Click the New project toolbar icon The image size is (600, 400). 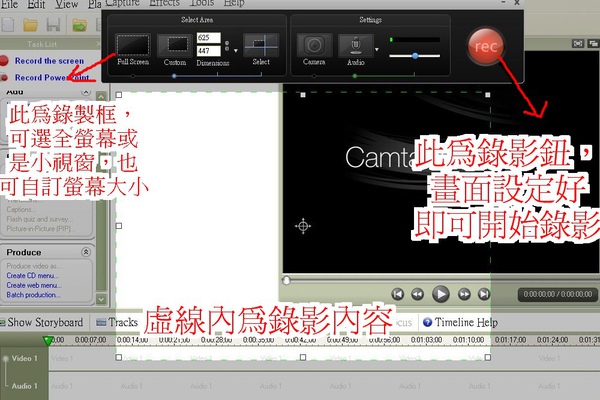[x=7, y=25]
